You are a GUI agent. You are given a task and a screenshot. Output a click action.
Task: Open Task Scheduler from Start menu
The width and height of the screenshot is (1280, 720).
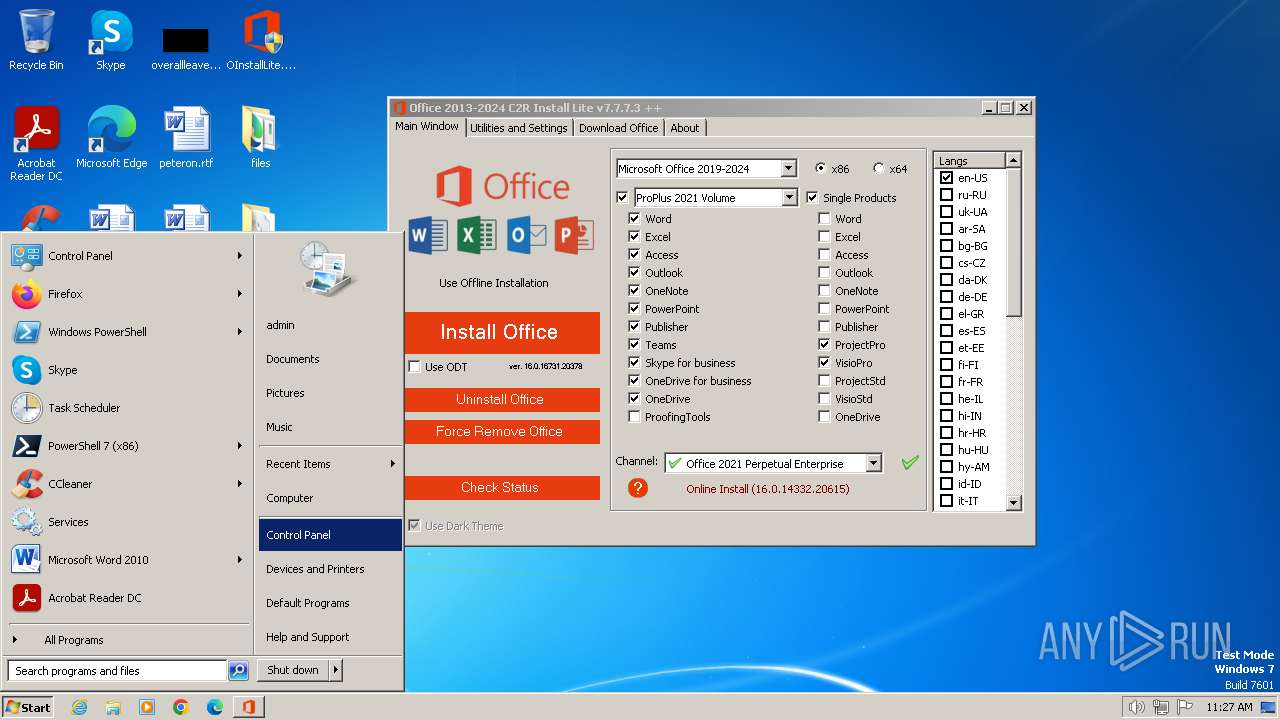point(127,408)
